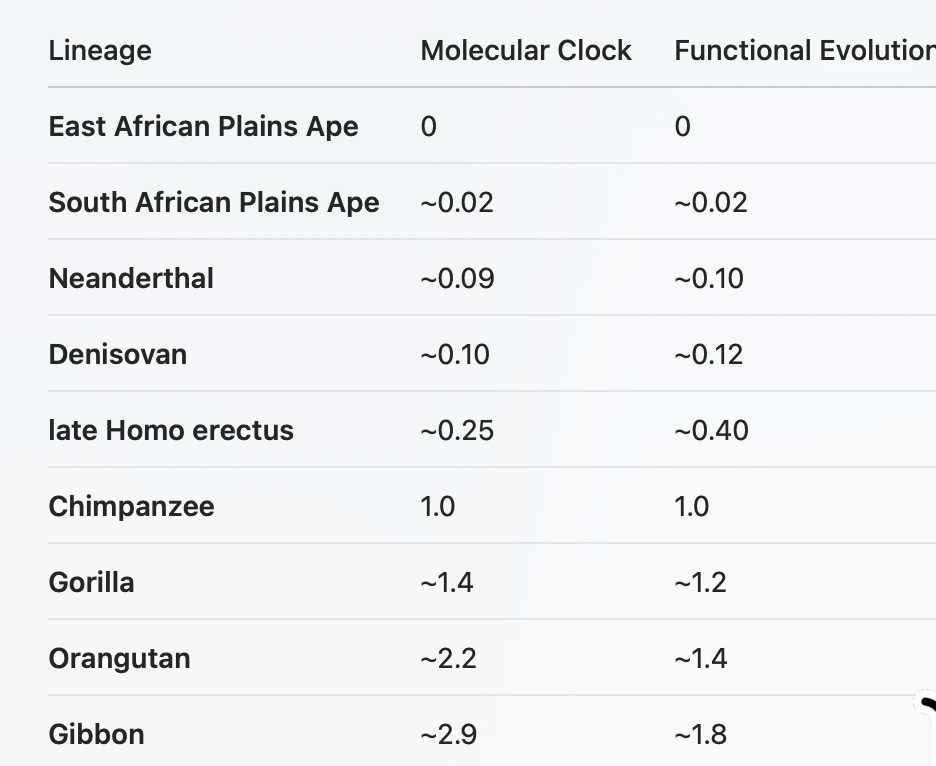
Task: Select the South African Plains Ape row label
Action: point(214,202)
